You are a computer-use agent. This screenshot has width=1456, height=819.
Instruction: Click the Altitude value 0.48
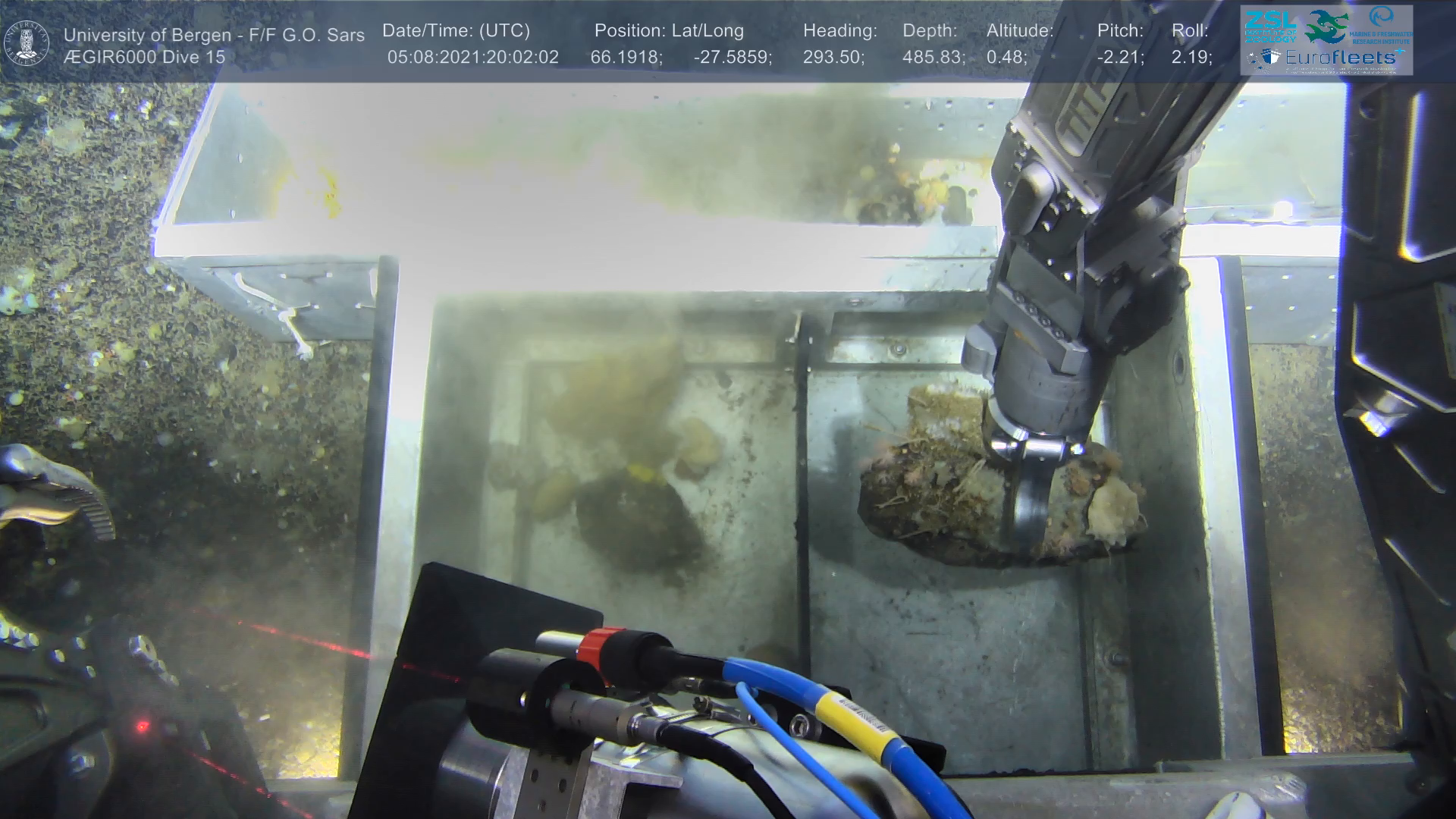(x=1007, y=58)
